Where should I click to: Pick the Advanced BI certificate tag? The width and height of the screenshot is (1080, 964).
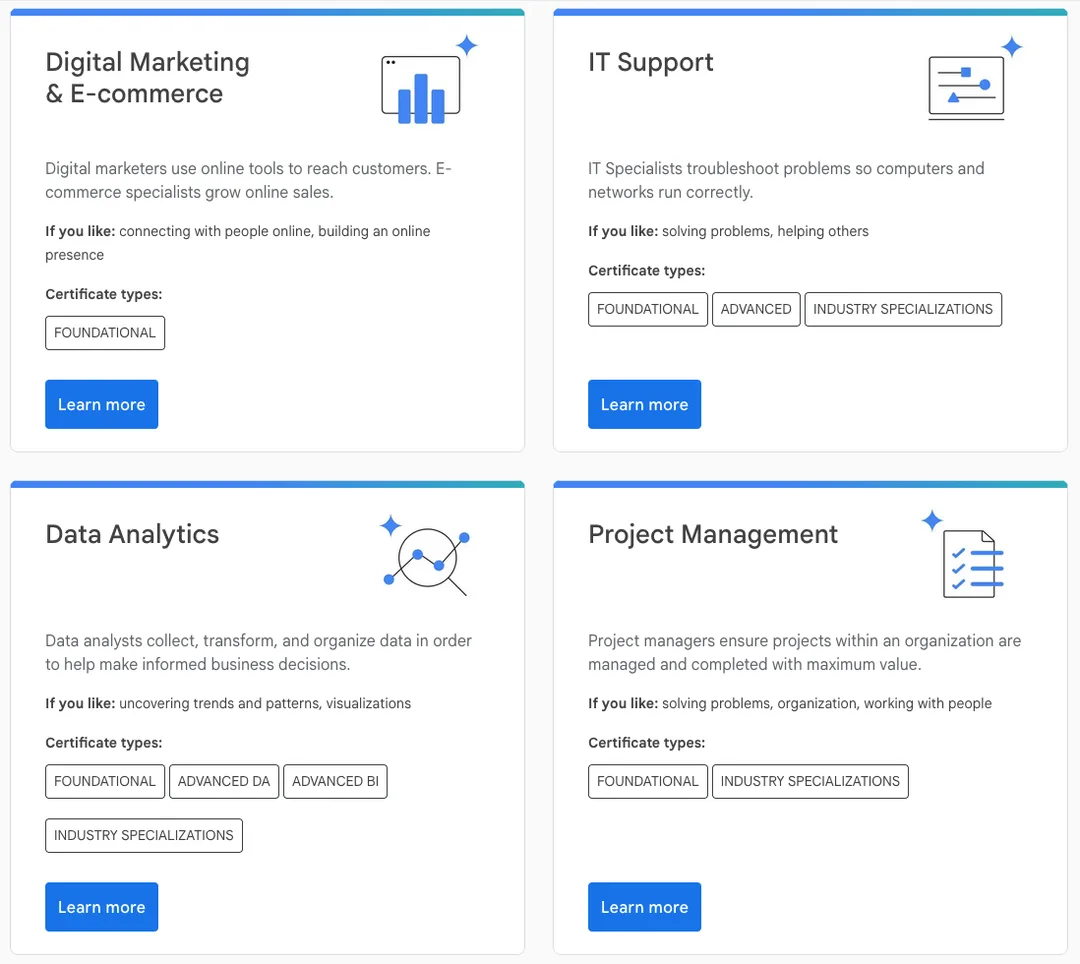[335, 782]
